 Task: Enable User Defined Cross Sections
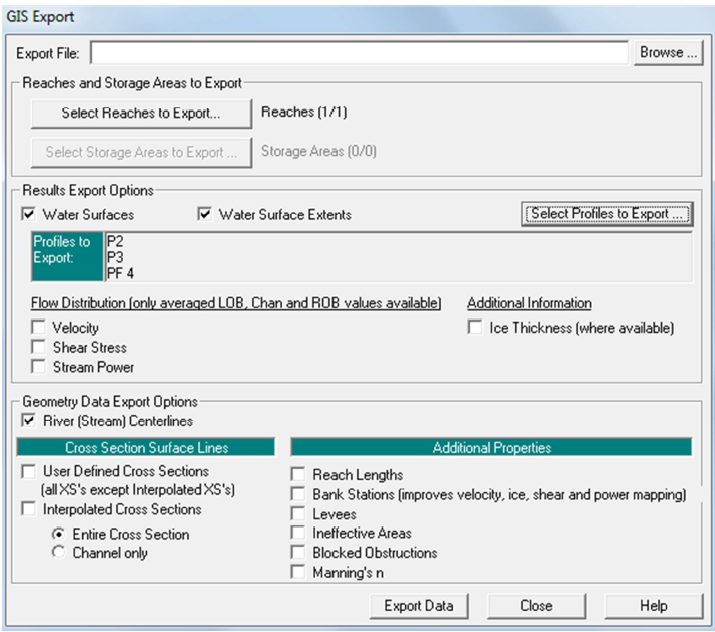click(30, 471)
